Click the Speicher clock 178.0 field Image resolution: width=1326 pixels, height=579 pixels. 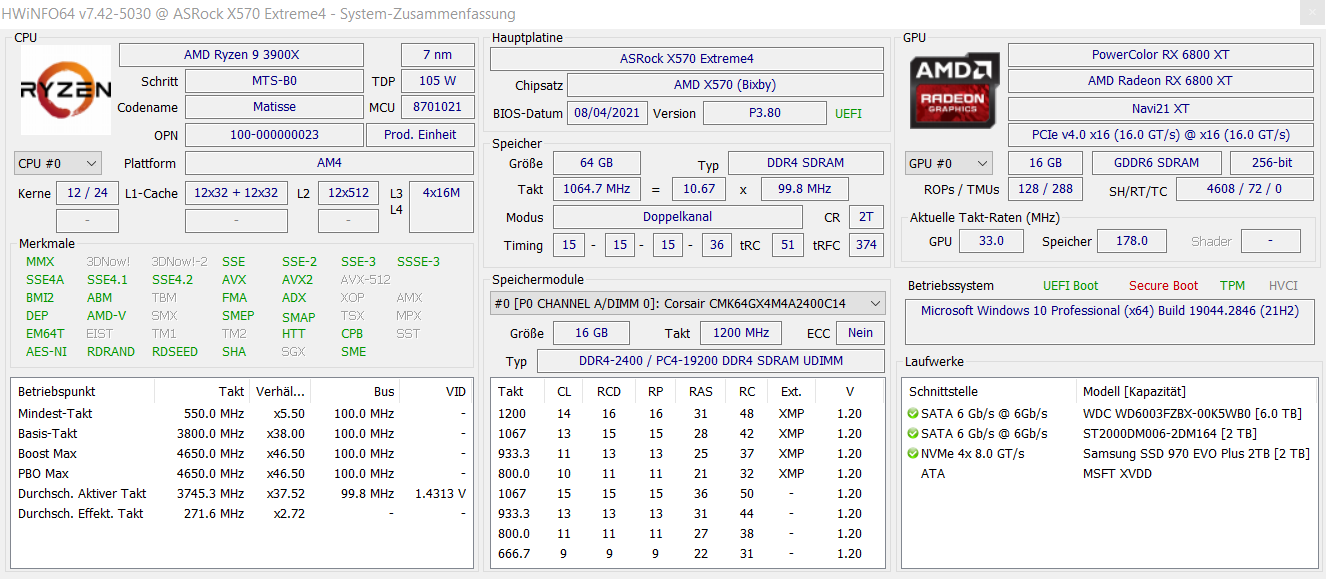click(1131, 241)
